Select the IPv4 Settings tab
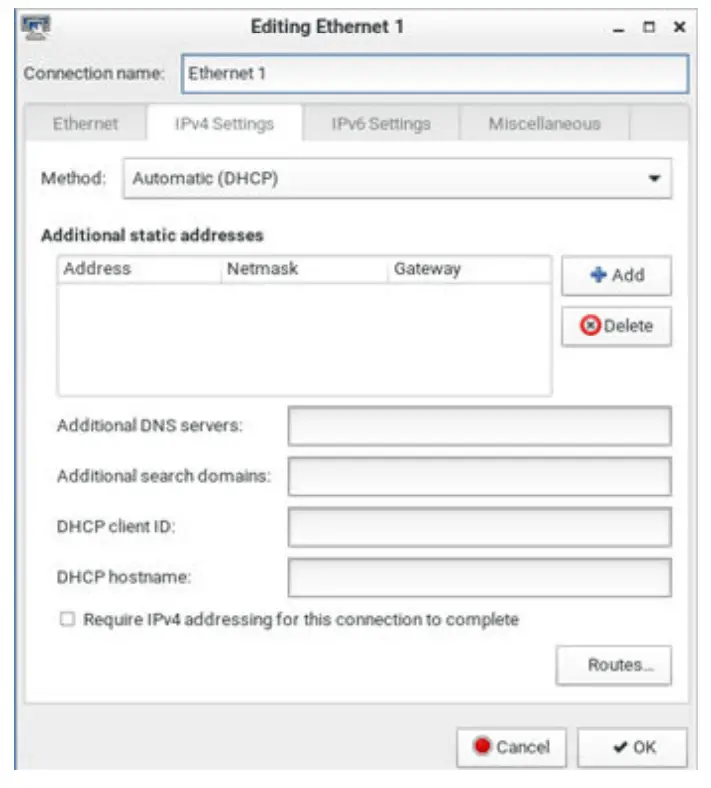Viewport: 711px width, 788px height. pos(224,124)
